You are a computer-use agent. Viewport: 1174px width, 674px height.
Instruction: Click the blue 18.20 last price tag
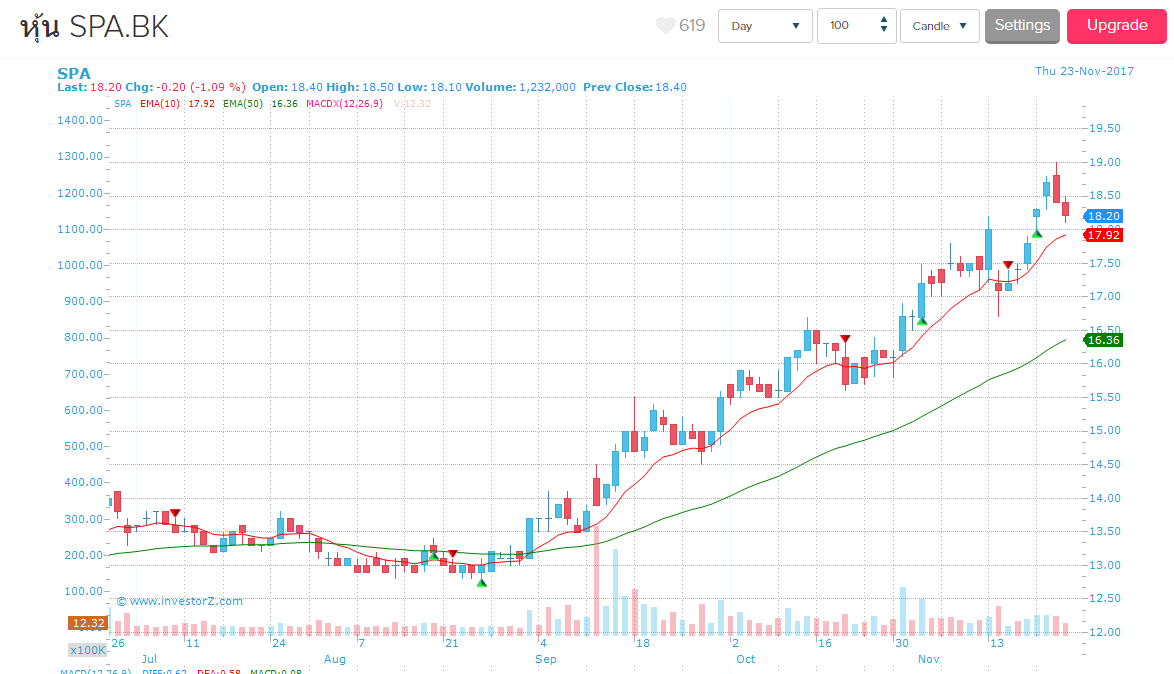(1103, 216)
